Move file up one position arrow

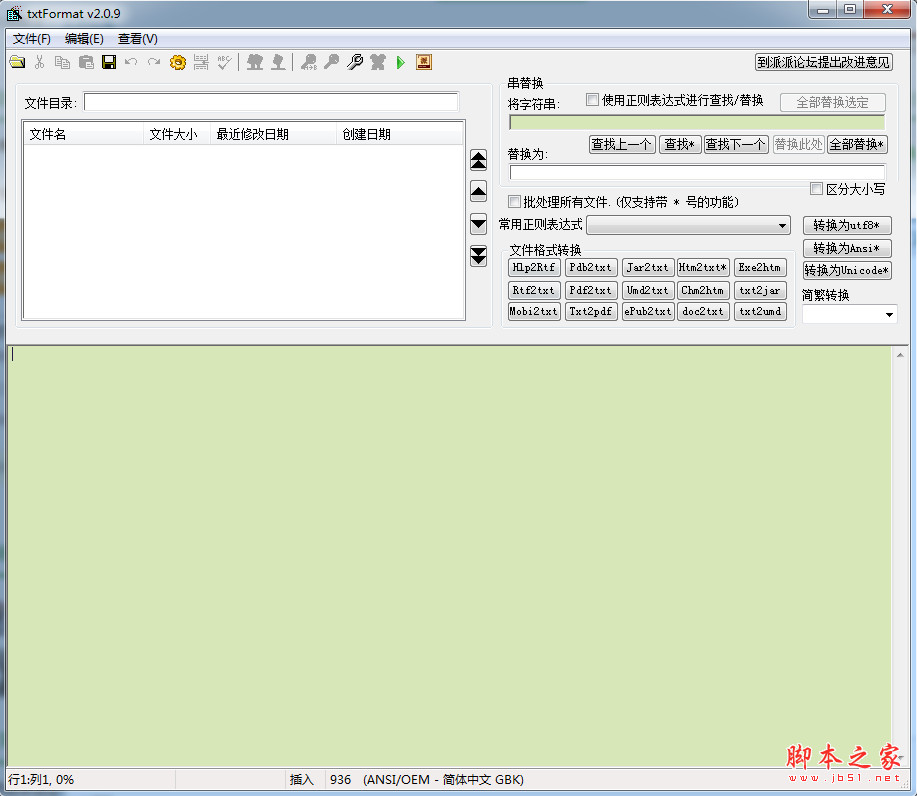[478, 192]
